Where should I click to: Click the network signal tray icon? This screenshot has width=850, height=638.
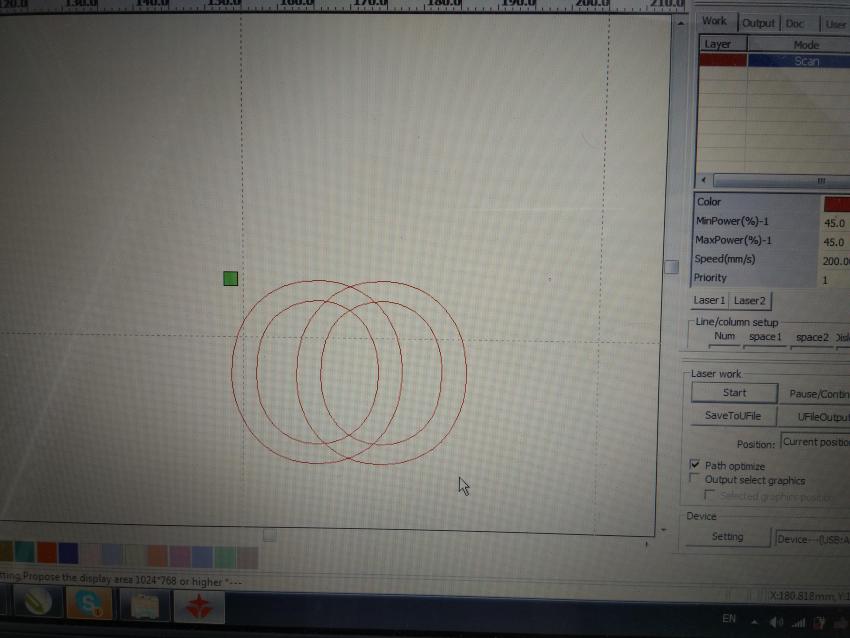[802, 620]
